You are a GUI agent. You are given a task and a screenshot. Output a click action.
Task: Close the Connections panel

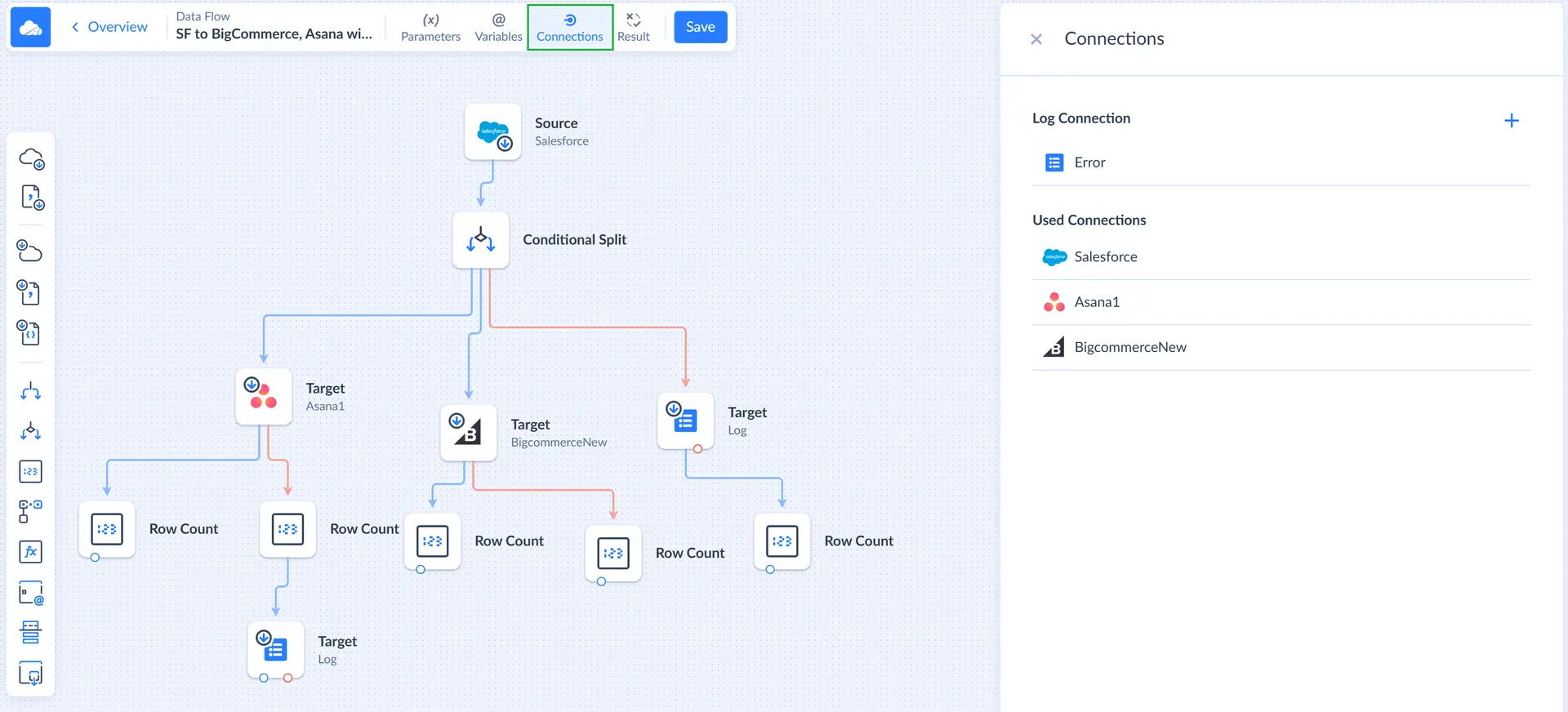tap(1036, 39)
